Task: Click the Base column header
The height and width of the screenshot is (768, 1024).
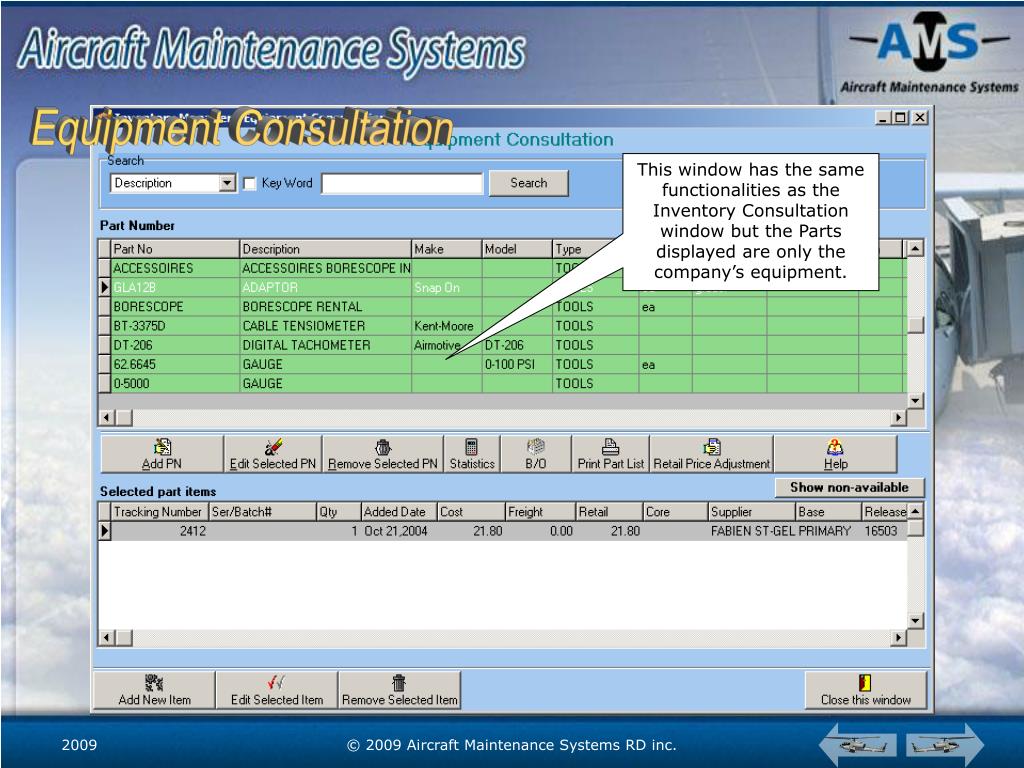Action: pyautogui.click(x=828, y=511)
